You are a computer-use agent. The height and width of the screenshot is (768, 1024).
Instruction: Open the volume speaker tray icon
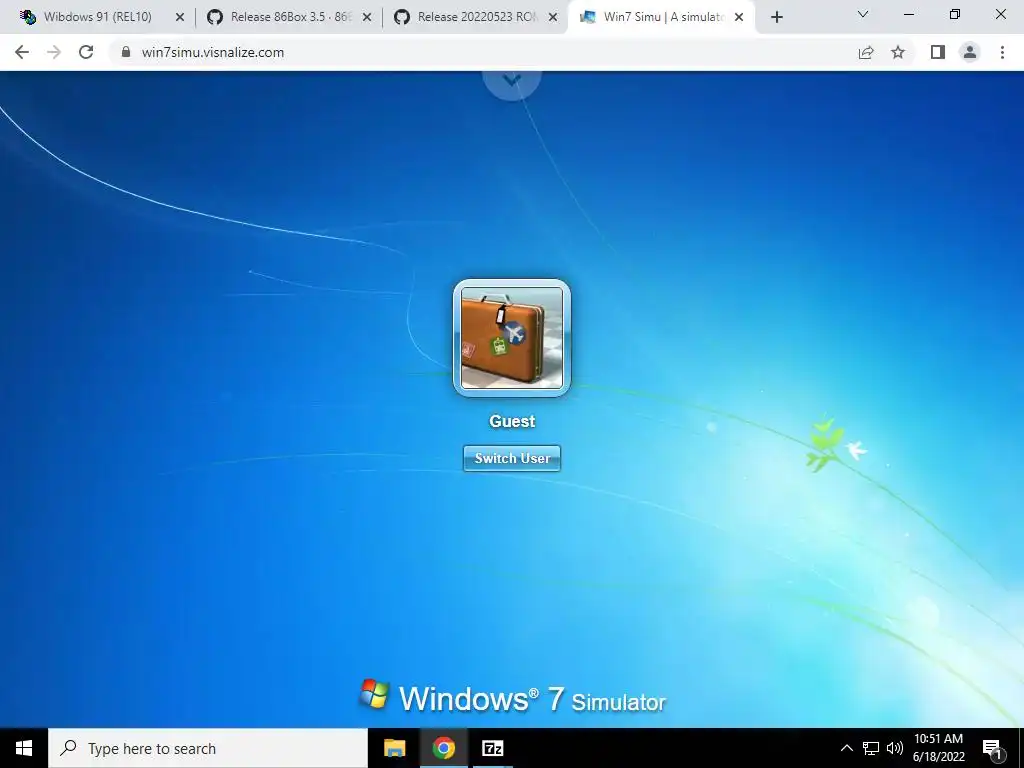895,748
